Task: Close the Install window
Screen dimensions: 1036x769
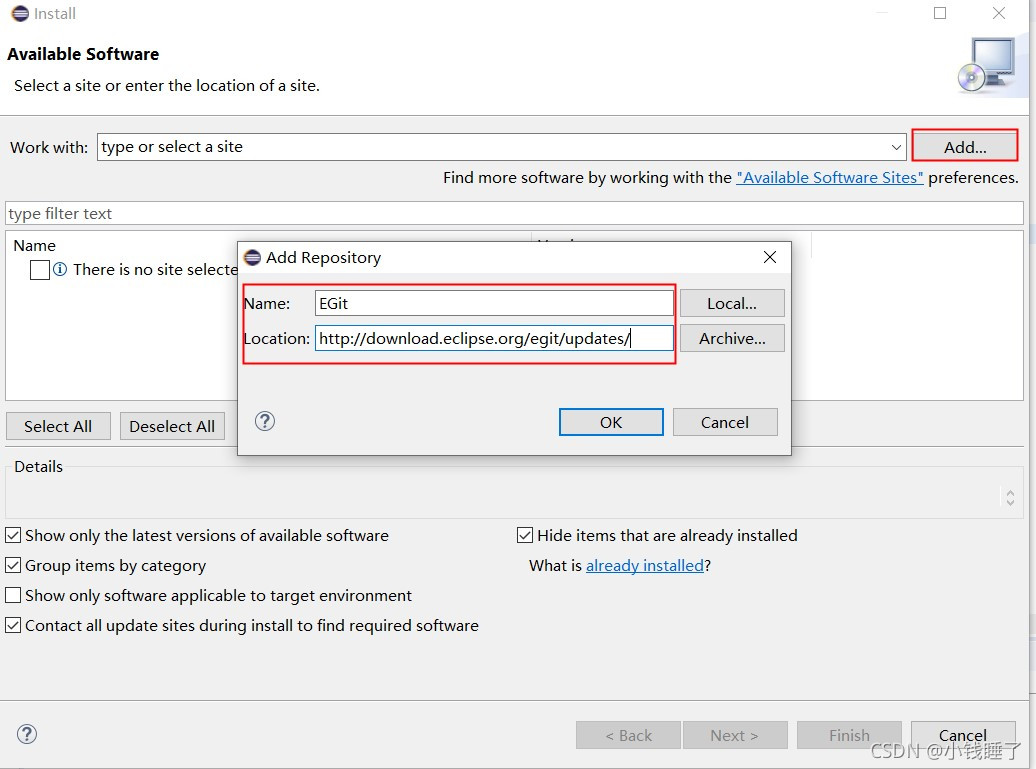Action: (x=998, y=13)
